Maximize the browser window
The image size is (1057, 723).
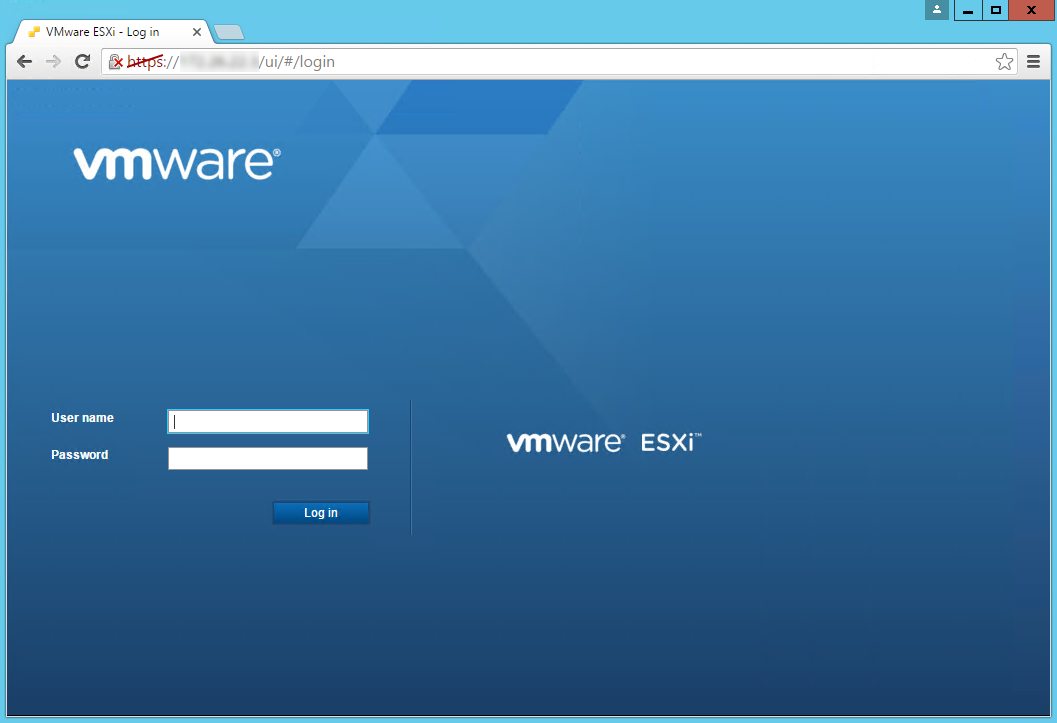995,10
